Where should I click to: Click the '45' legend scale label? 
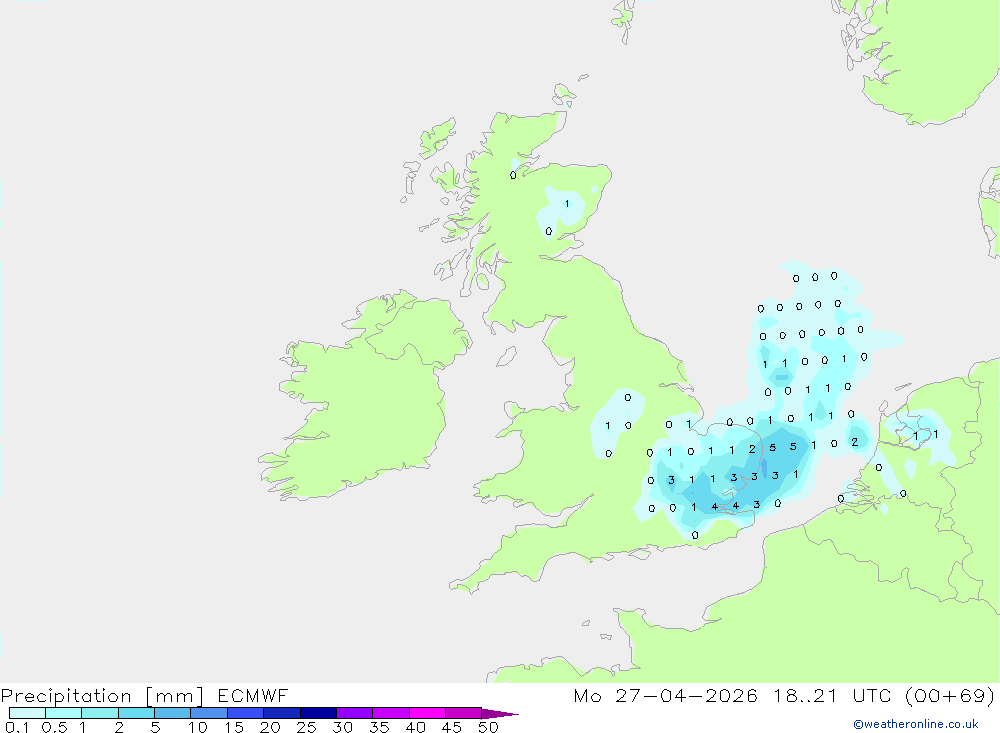pyautogui.click(x=452, y=727)
